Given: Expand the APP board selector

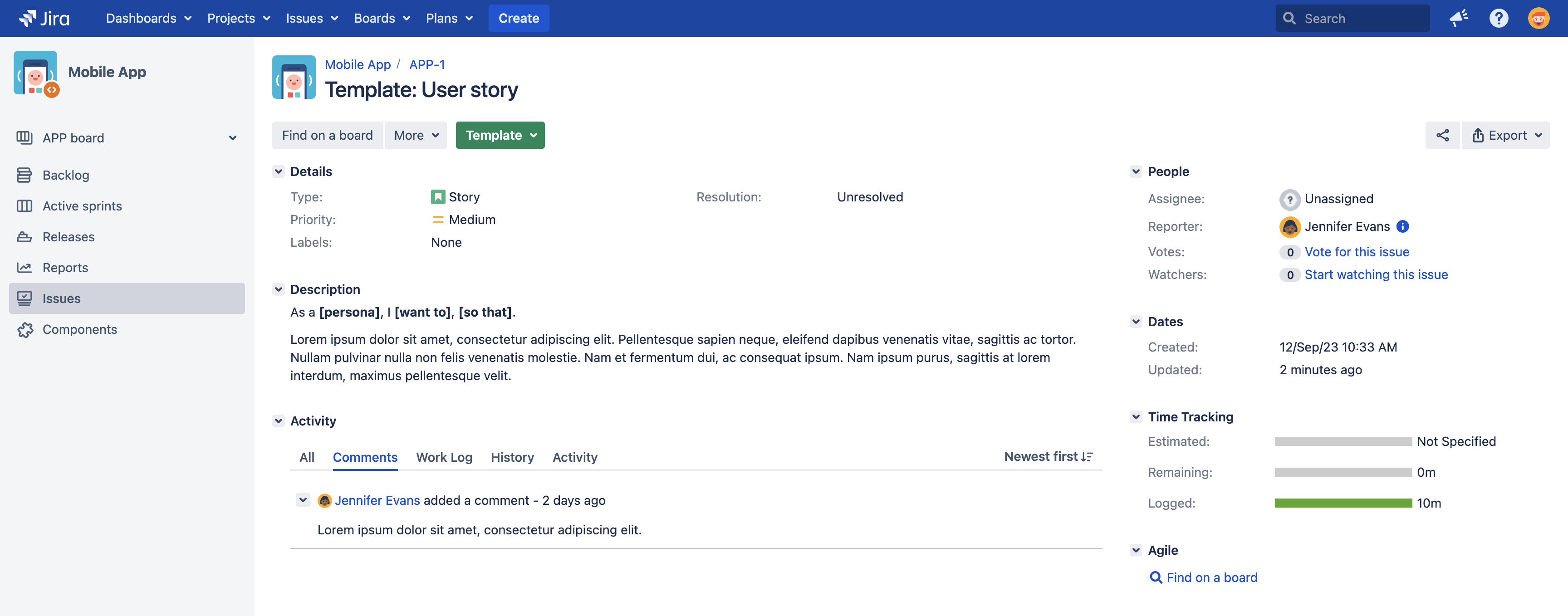Looking at the screenshot, I should coord(232,138).
